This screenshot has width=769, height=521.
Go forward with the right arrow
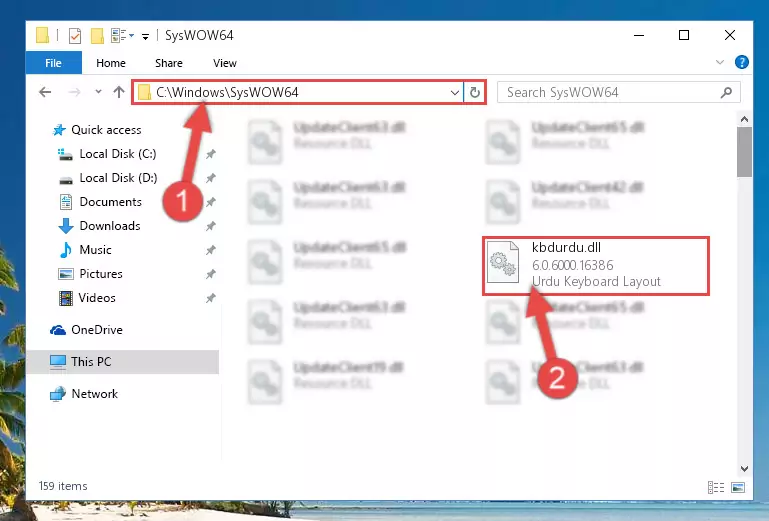click(x=74, y=92)
